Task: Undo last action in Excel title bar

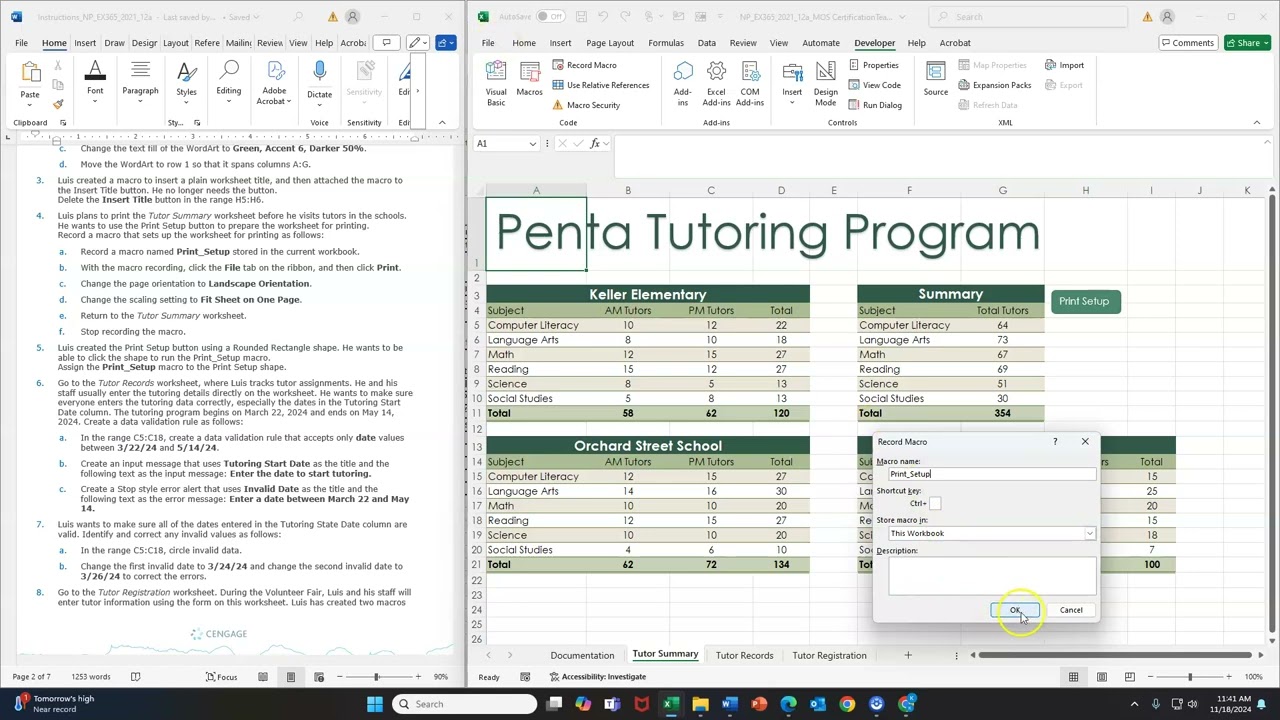Action: coord(605,17)
